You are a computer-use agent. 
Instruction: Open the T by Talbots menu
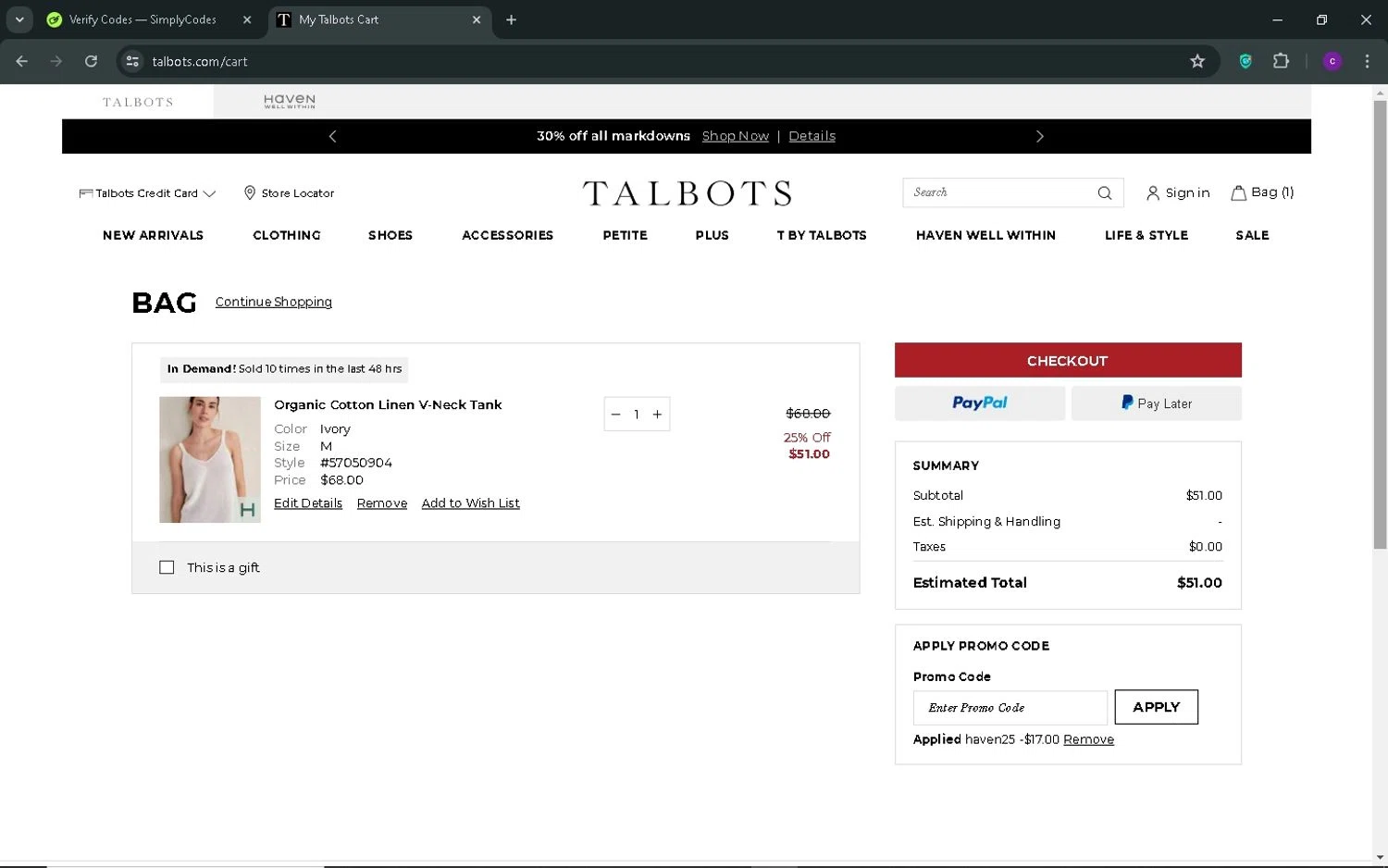[x=822, y=235]
